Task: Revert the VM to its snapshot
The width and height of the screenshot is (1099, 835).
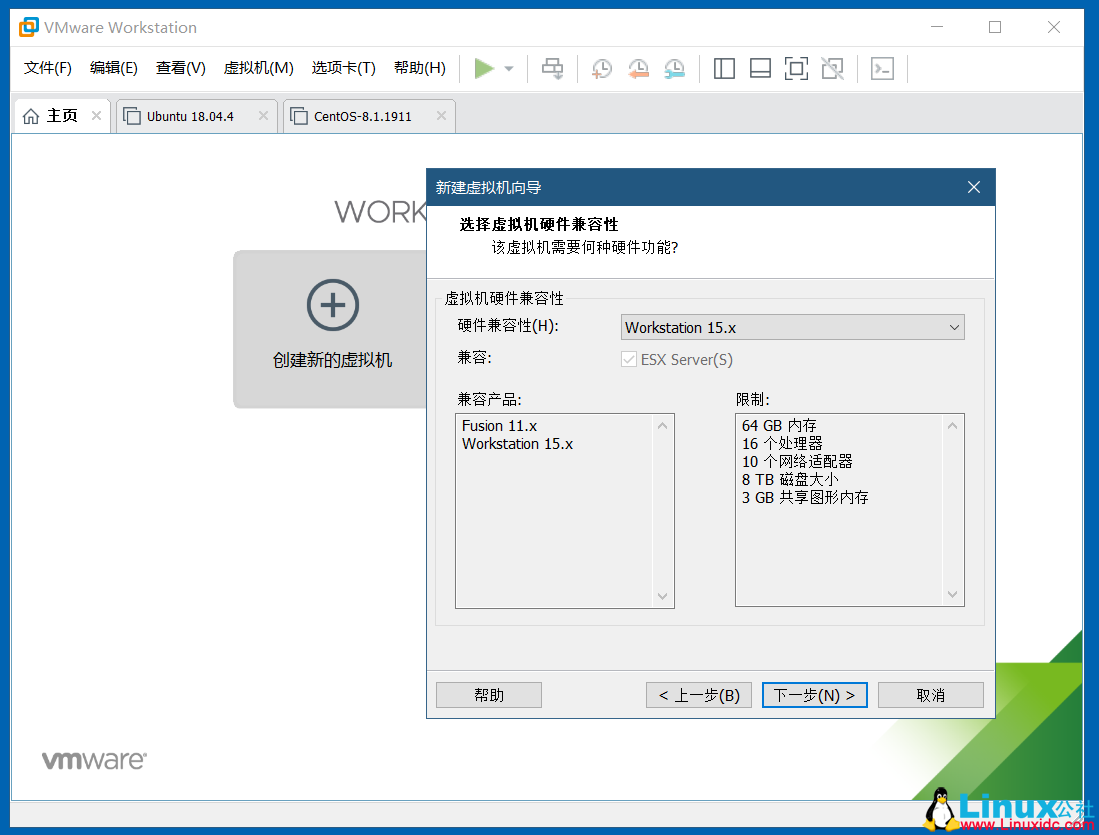Action: point(638,68)
